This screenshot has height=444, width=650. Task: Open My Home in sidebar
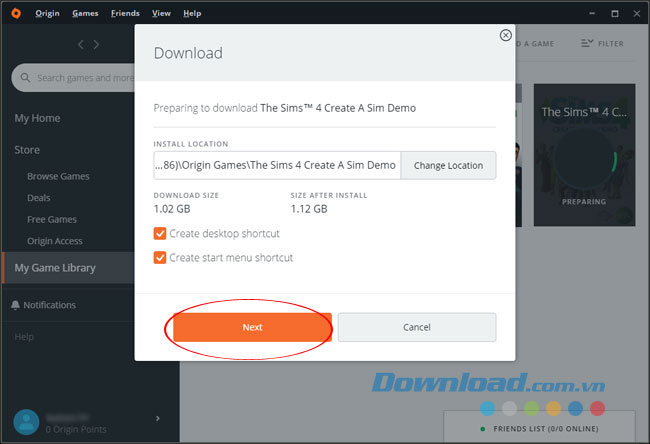tap(37, 118)
